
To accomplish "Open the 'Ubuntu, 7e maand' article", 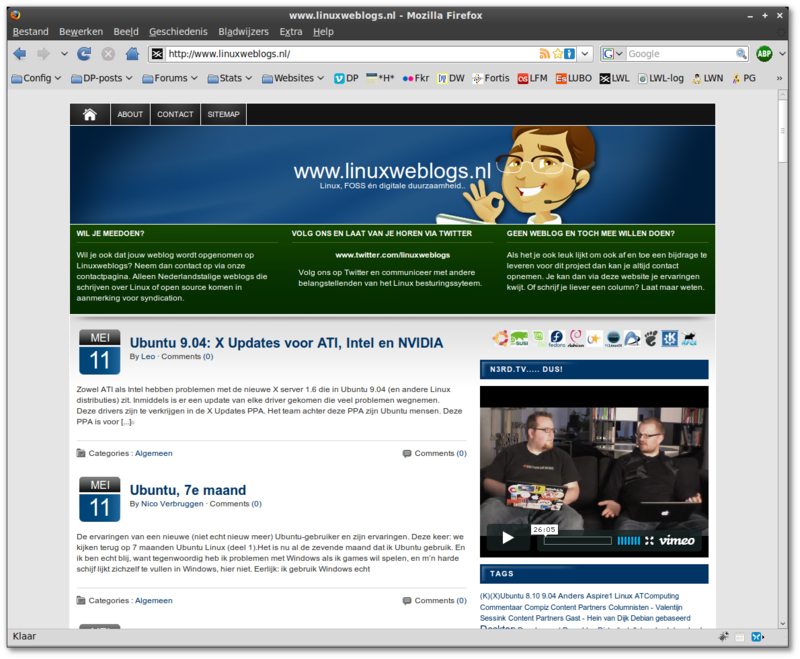I will (188, 490).
